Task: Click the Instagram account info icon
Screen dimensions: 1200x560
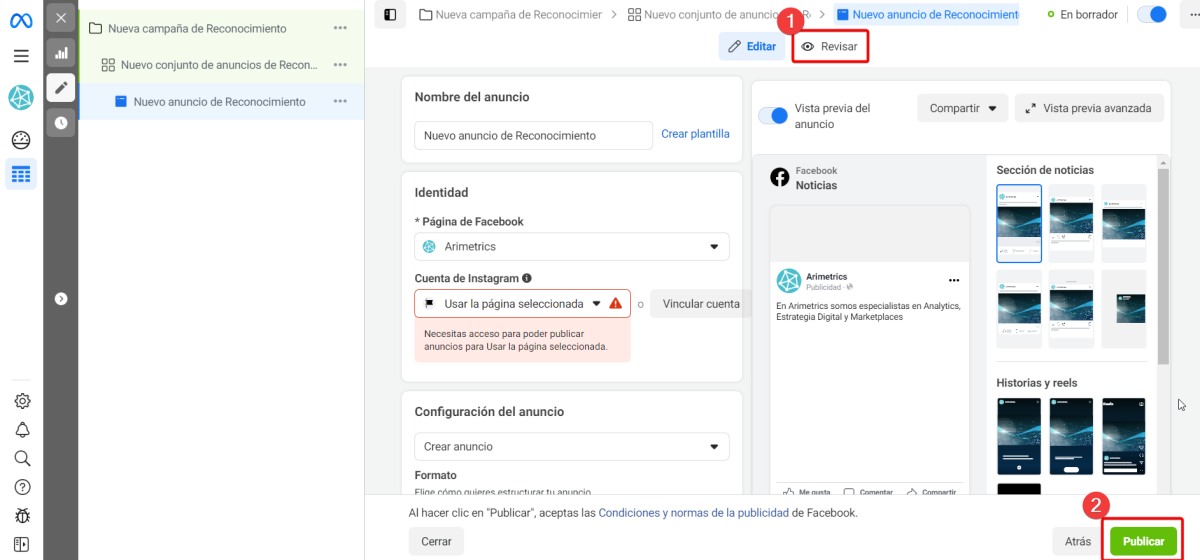Action: (526, 278)
